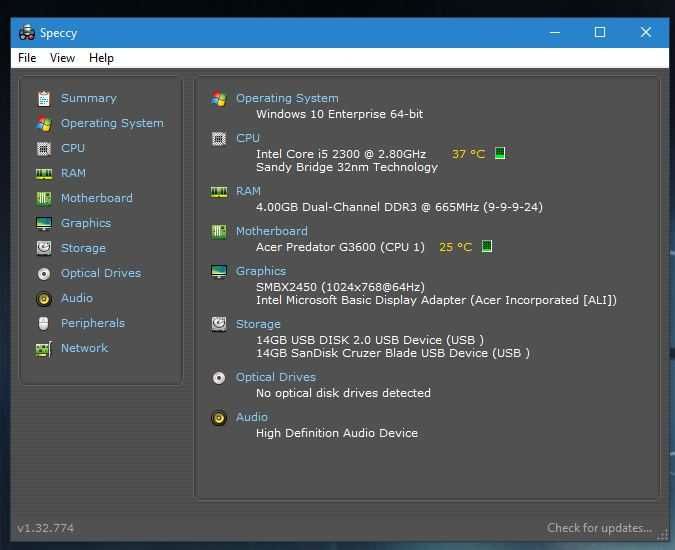Show the Graphics section from sidebar

(86, 223)
